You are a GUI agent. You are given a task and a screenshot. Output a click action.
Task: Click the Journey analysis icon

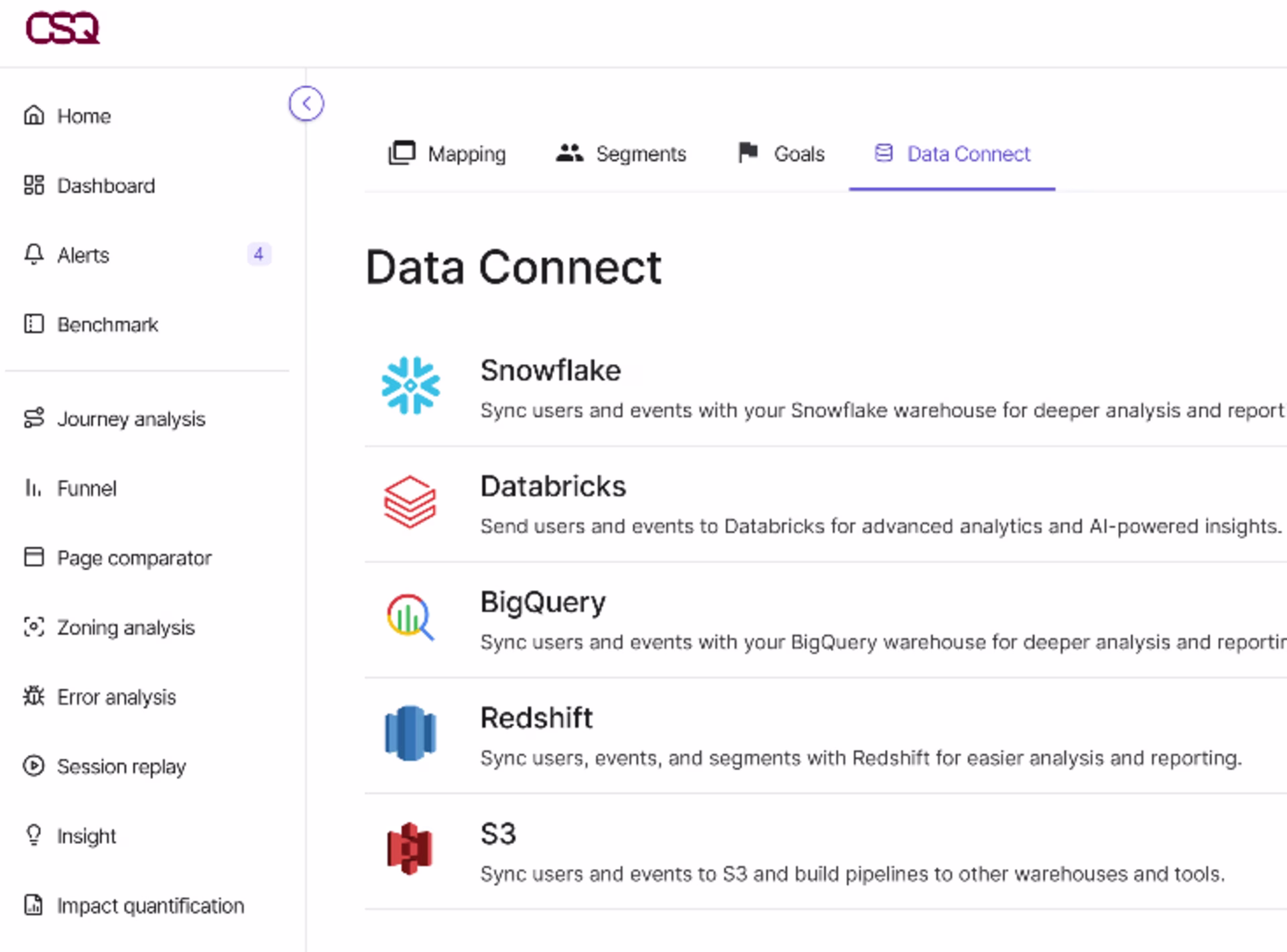click(34, 418)
